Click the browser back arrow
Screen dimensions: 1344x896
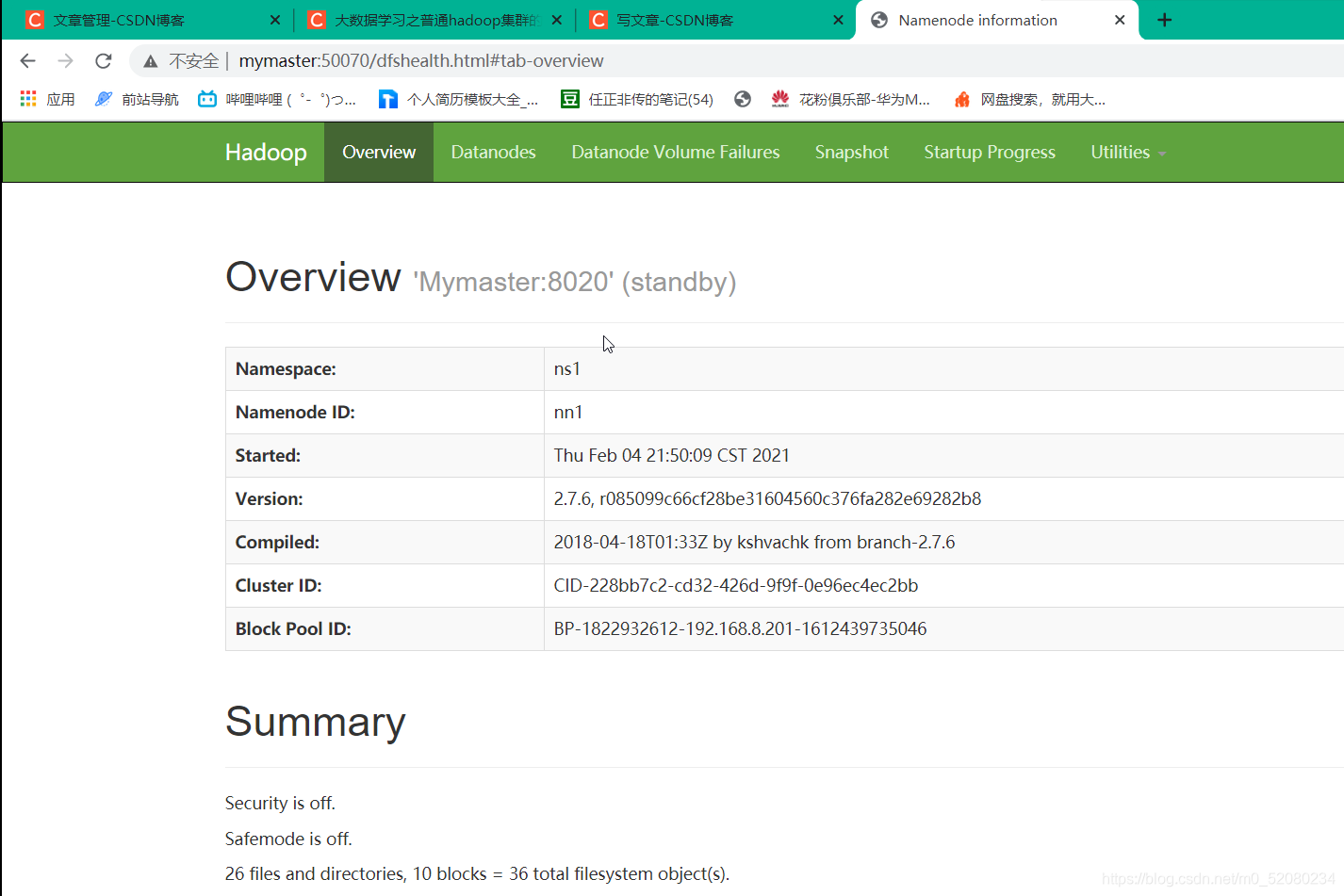[x=27, y=61]
